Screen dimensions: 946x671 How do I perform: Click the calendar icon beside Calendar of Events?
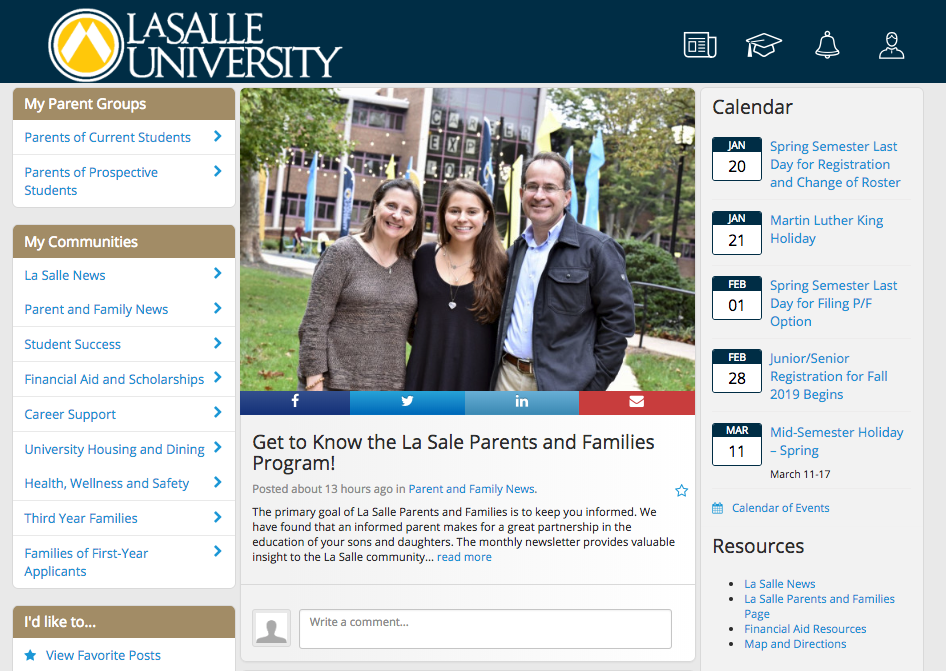pyautogui.click(x=717, y=508)
